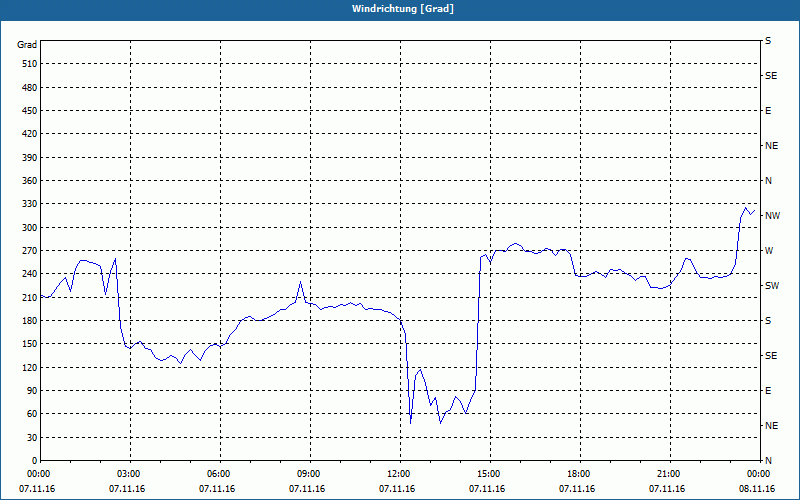Click the 'Windrichtung [Grad]' chart title

click(403, 9)
